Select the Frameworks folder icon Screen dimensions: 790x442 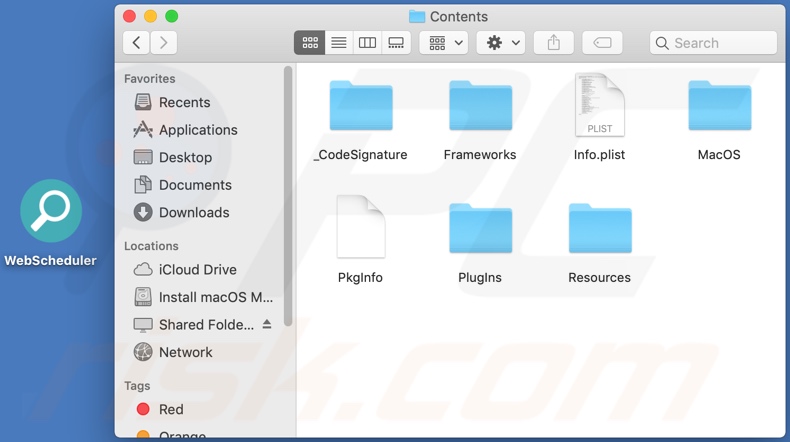coord(481,105)
